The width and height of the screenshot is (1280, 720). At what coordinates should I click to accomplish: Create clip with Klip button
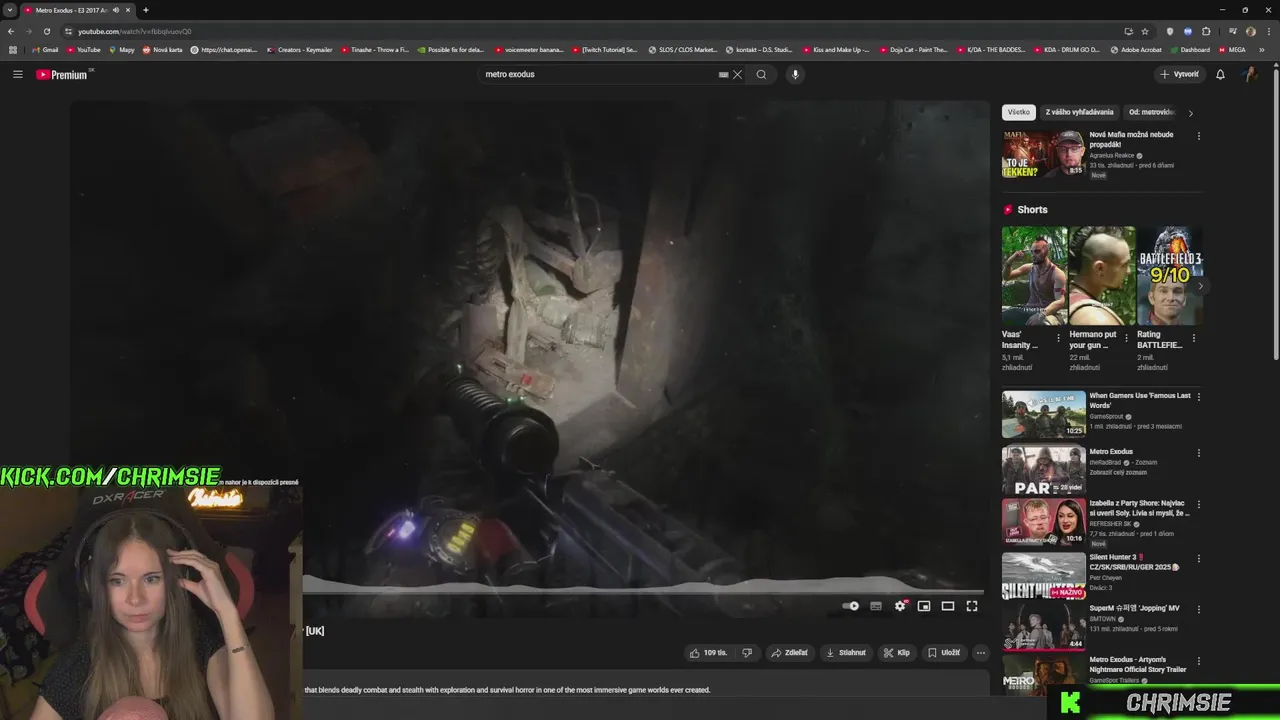click(x=897, y=653)
